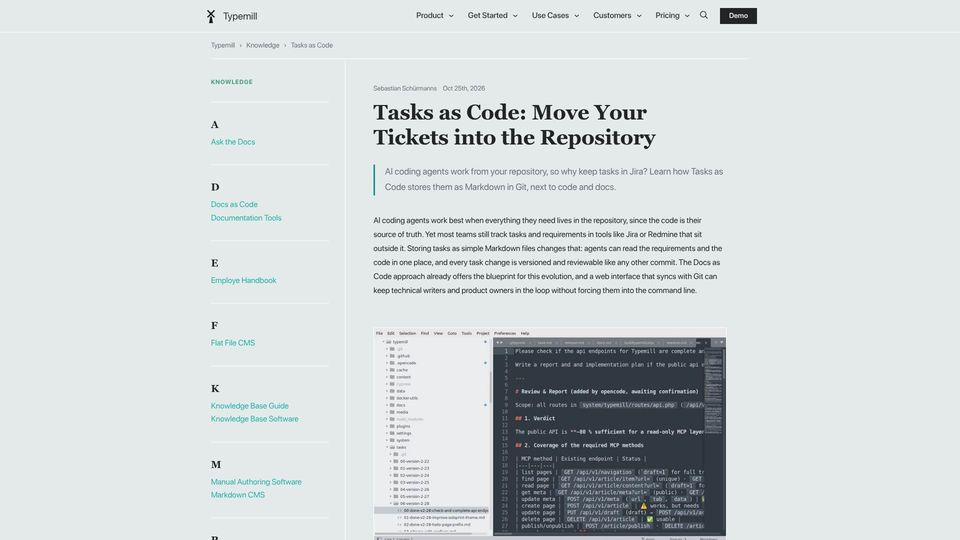Click the Typemill brand name text
960x540 pixels.
240,17
